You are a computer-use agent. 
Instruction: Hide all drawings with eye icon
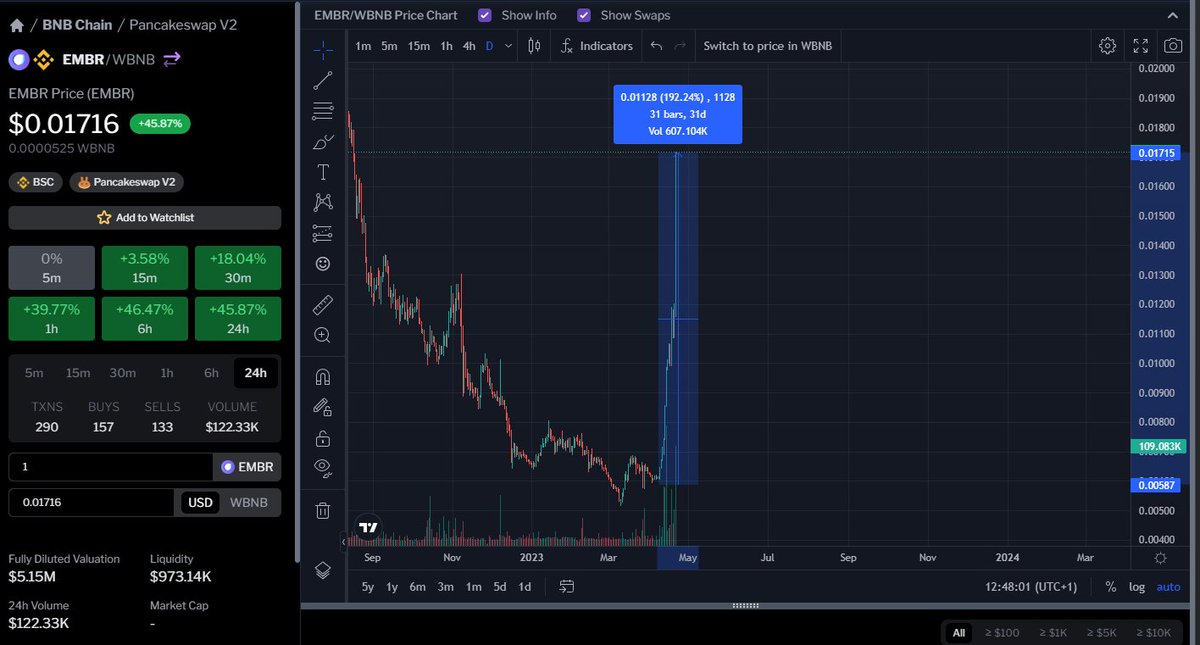(x=323, y=467)
